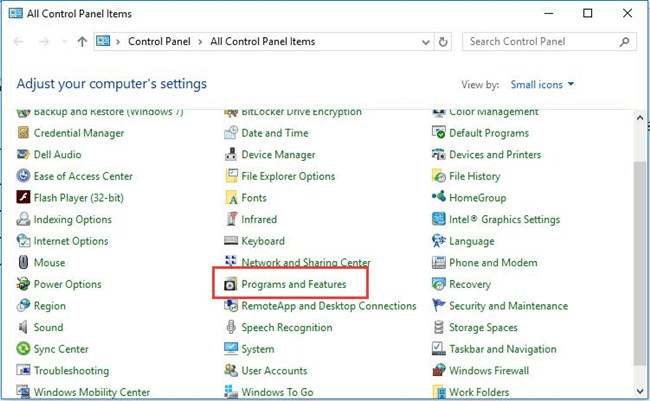Click the scrollbar down arrow

[640, 391]
